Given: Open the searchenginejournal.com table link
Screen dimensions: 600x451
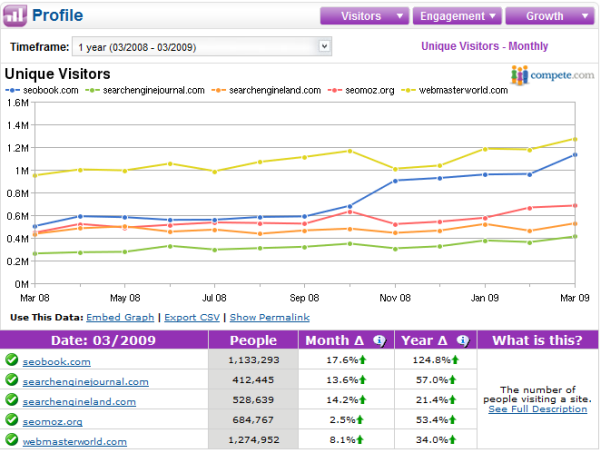Looking at the screenshot, I should 85,381.
